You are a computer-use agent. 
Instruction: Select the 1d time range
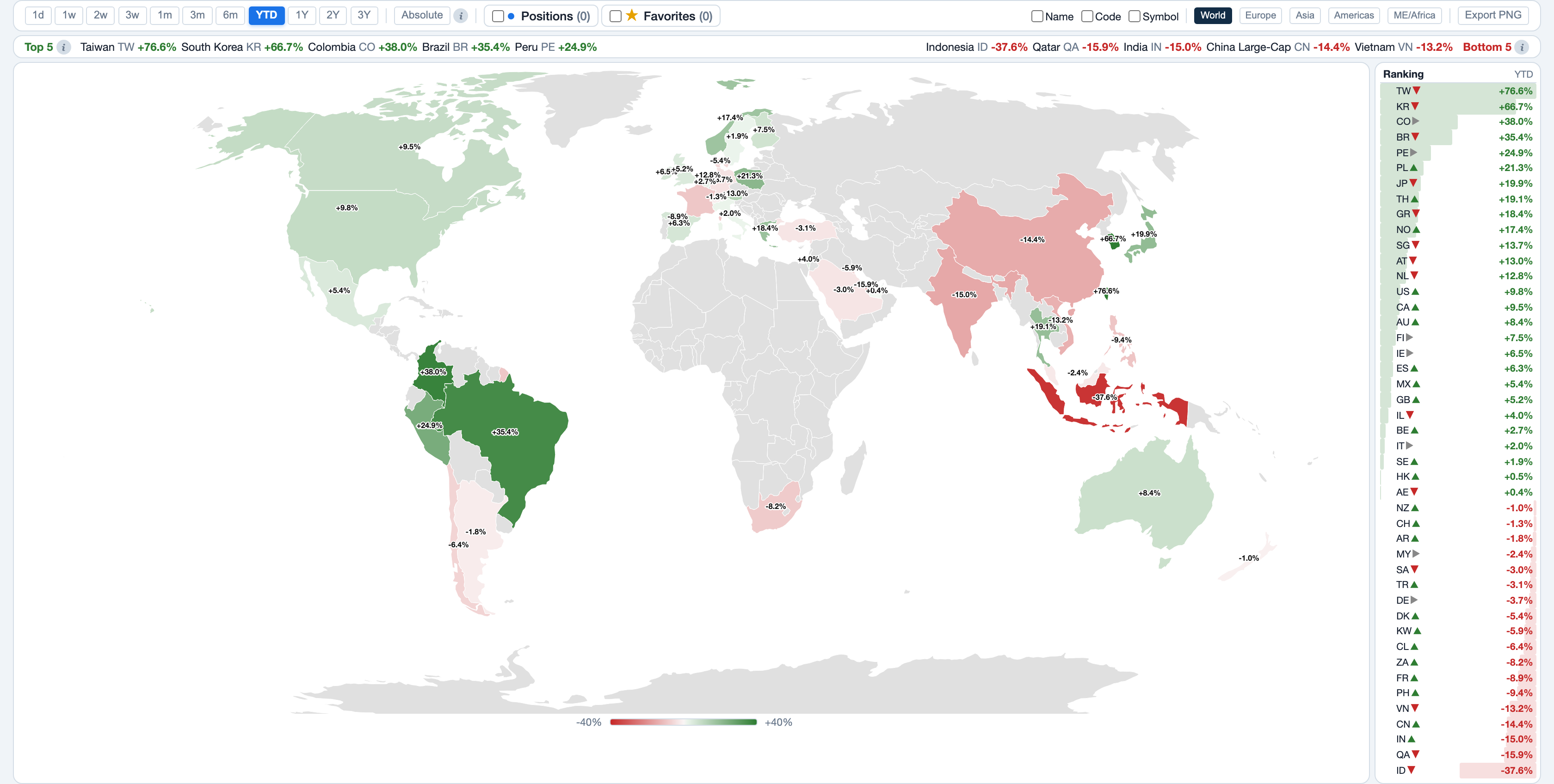[x=38, y=16]
